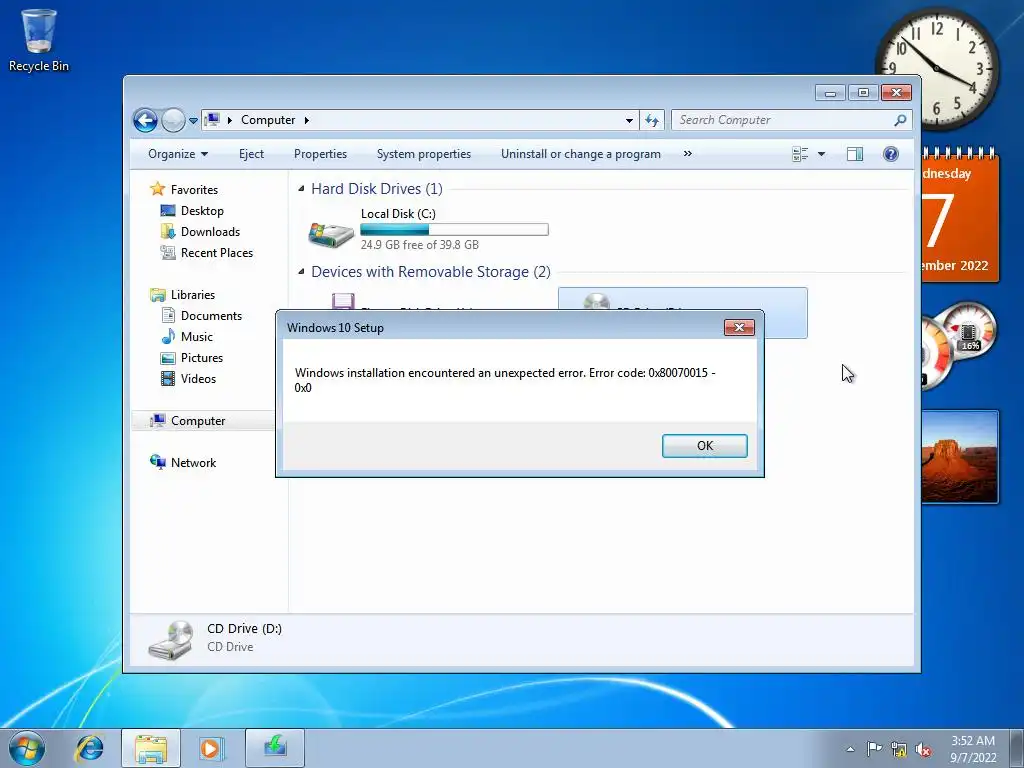The width and height of the screenshot is (1024, 768).
Task: Click the taskbar clock showing 3:52 AM
Action: pos(973,748)
